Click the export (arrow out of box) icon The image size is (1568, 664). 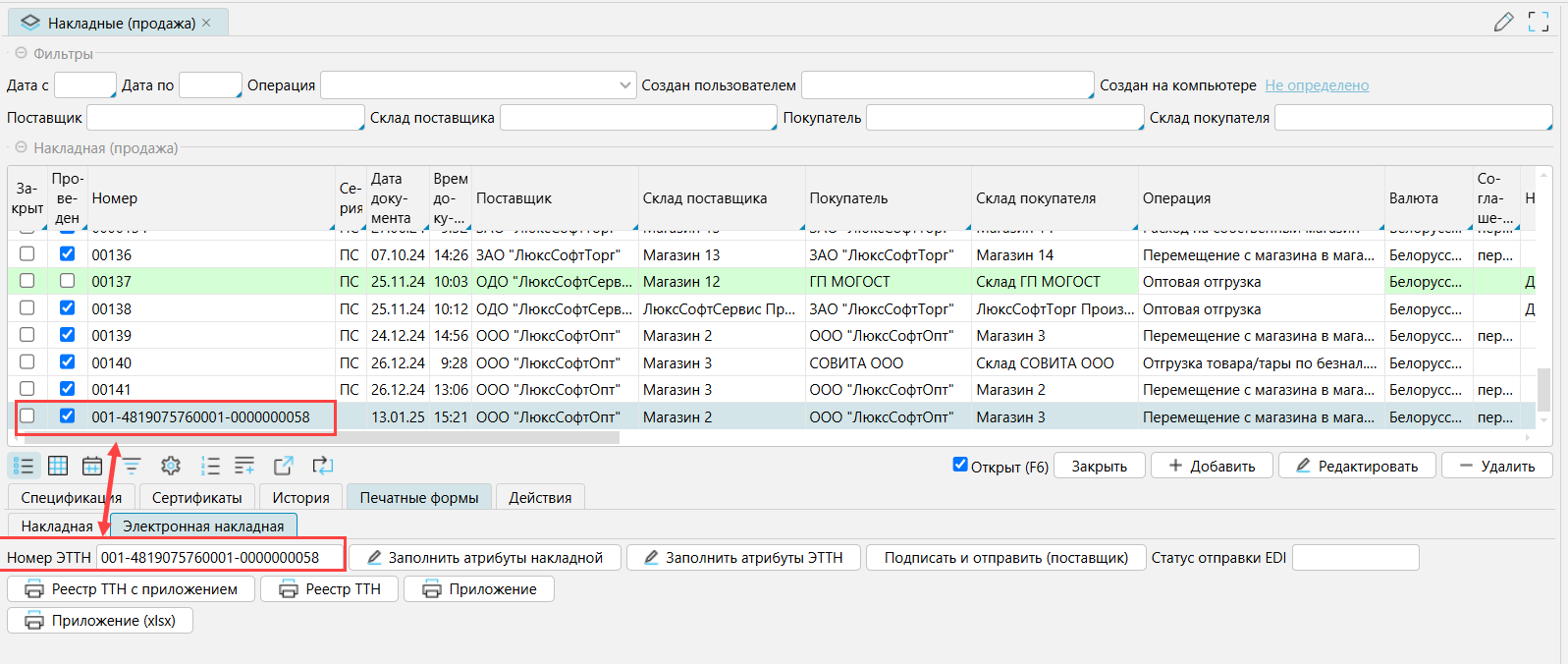(x=284, y=466)
